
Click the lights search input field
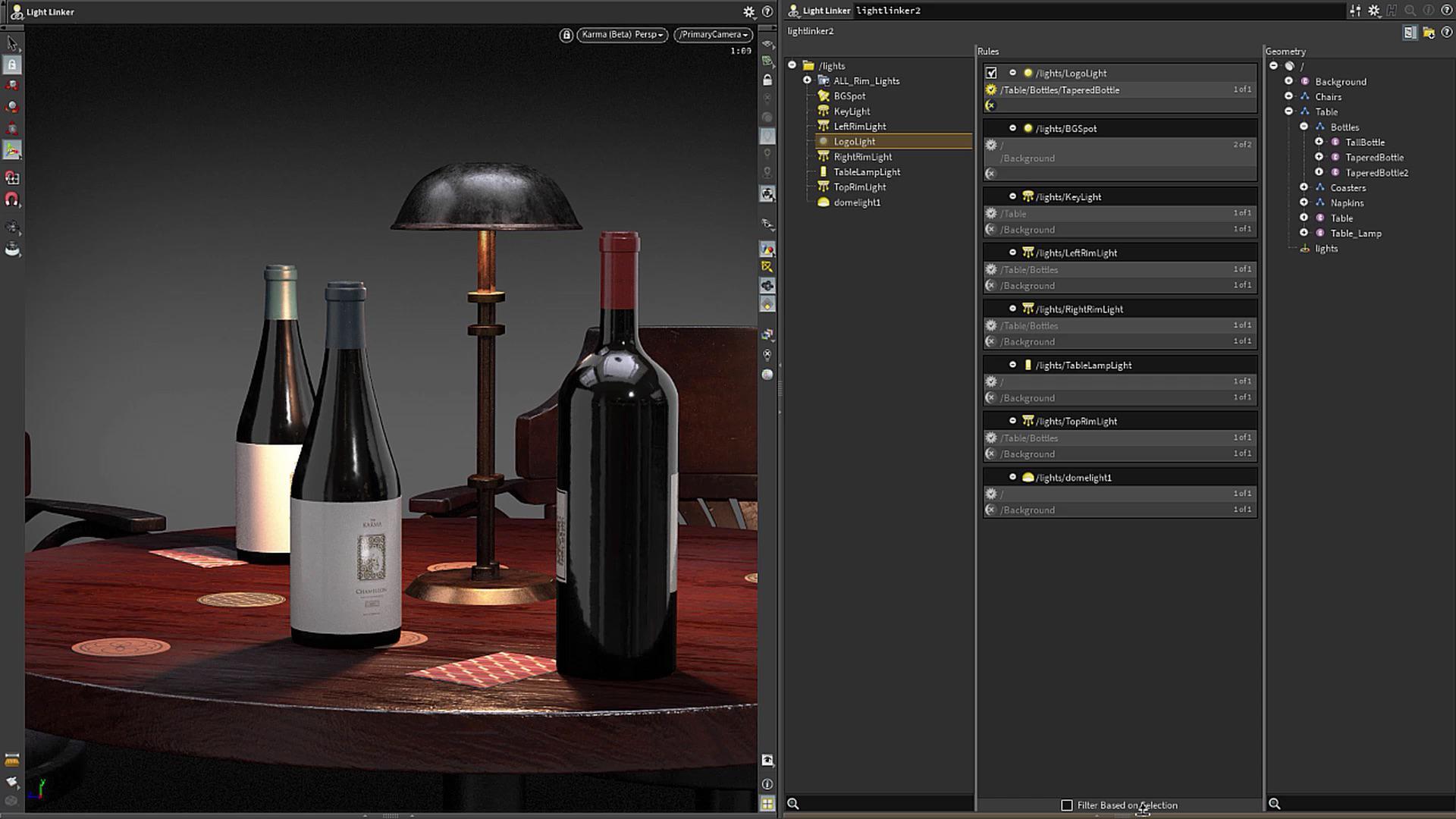(883, 804)
